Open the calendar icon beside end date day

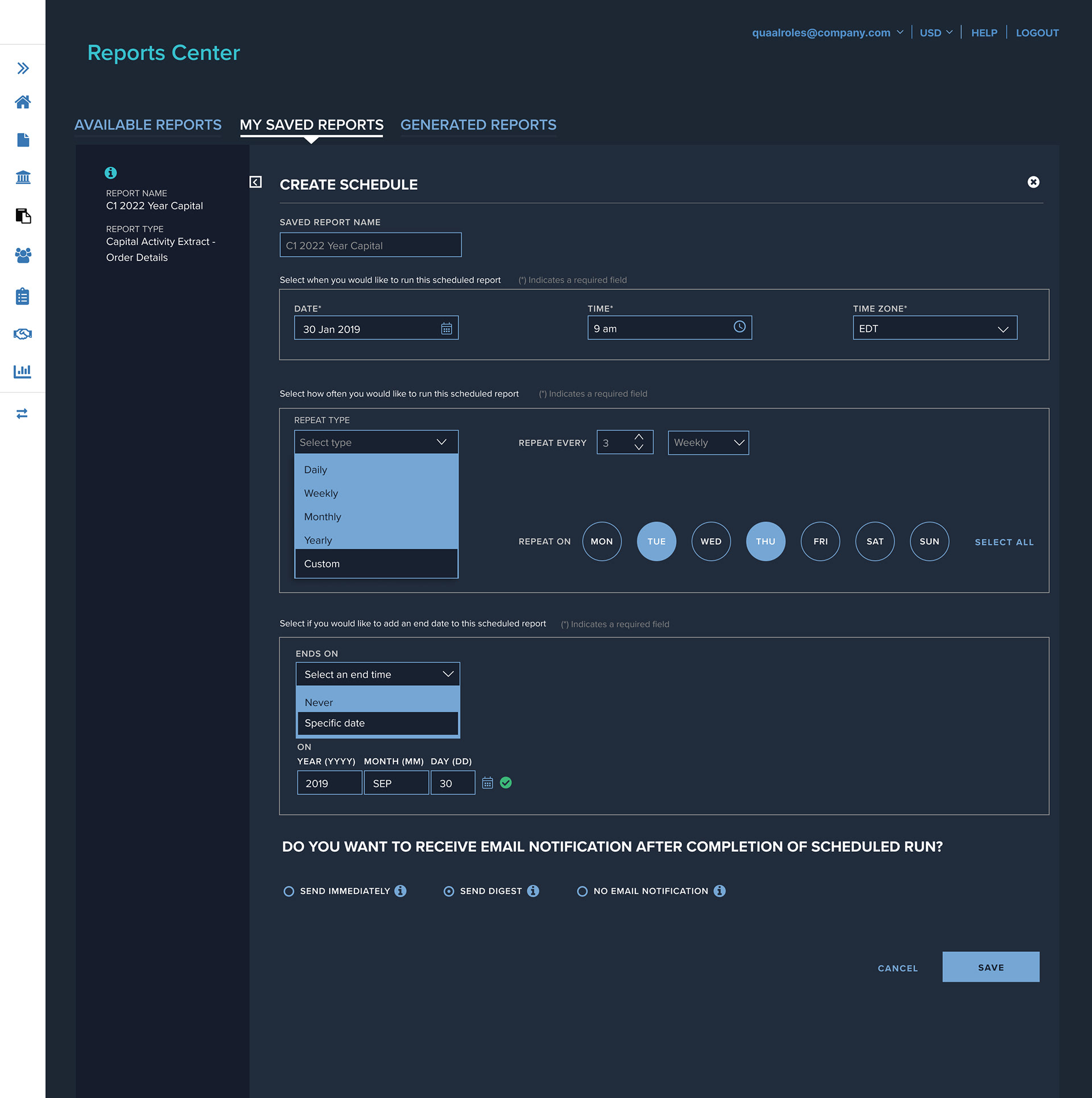487,783
